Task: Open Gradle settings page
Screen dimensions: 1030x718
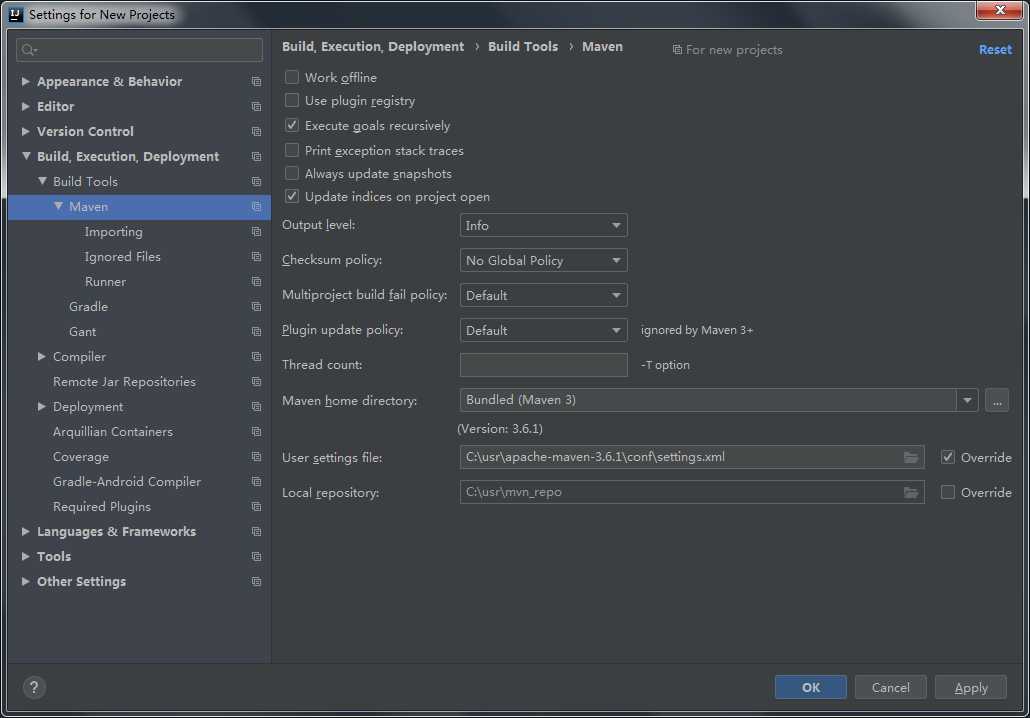Action: (x=88, y=307)
